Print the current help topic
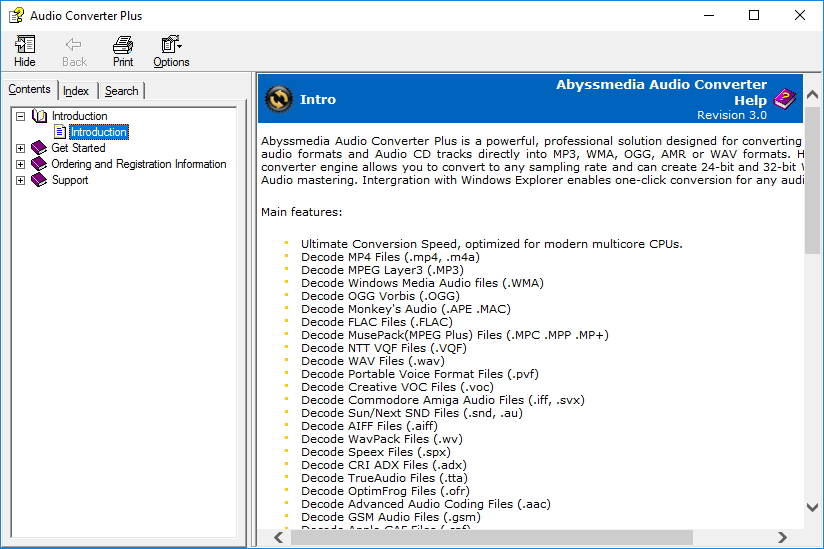This screenshot has height=549, width=824. (x=123, y=51)
